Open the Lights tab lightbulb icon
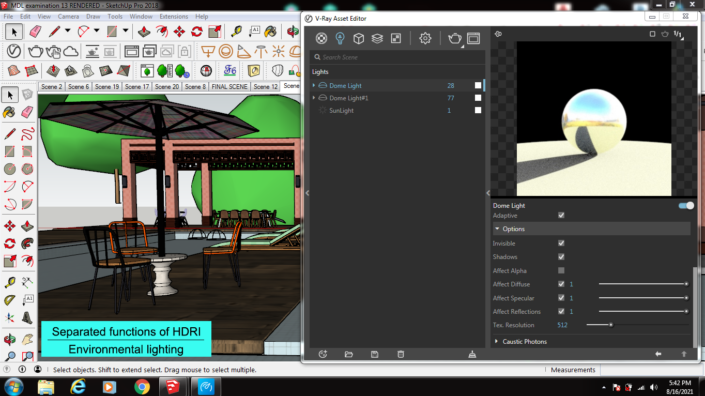The image size is (705, 396). click(x=340, y=39)
